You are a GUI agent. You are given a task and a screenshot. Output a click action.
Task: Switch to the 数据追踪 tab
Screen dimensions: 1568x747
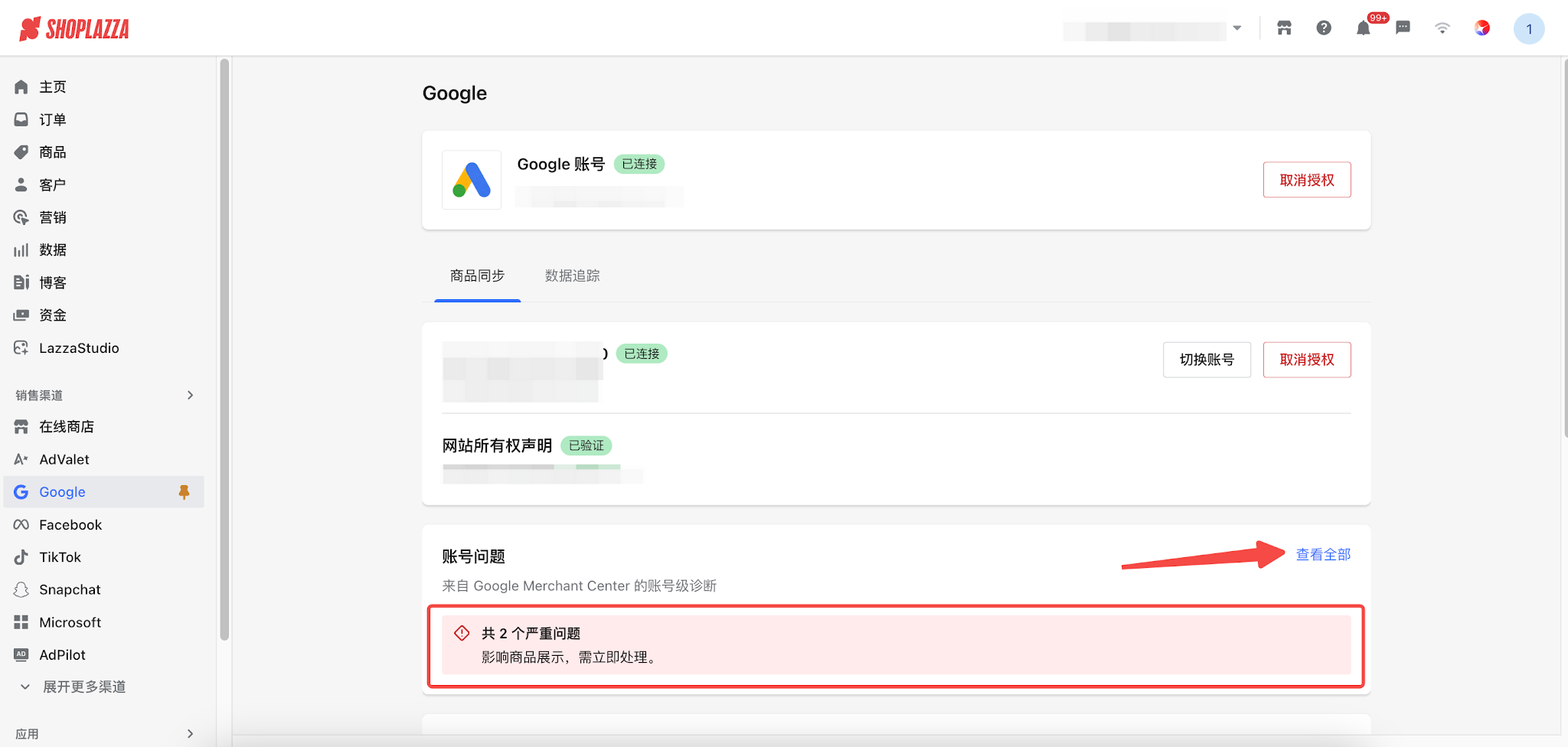click(x=573, y=276)
